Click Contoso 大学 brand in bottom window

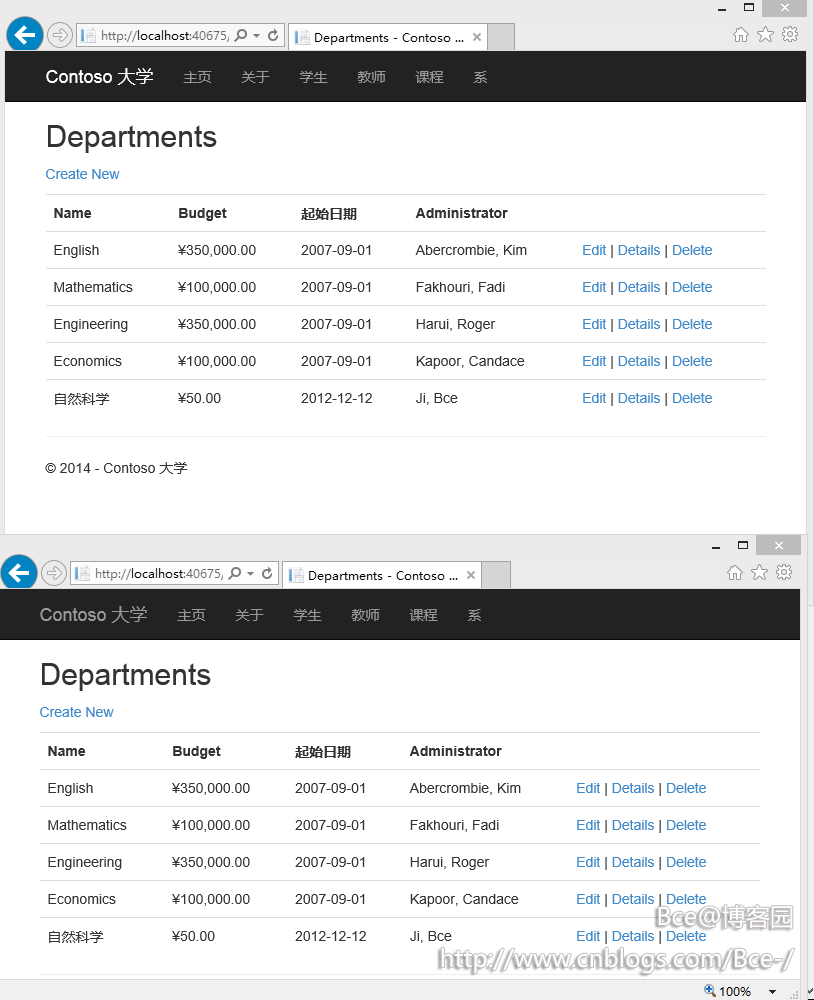coord(94,614)
